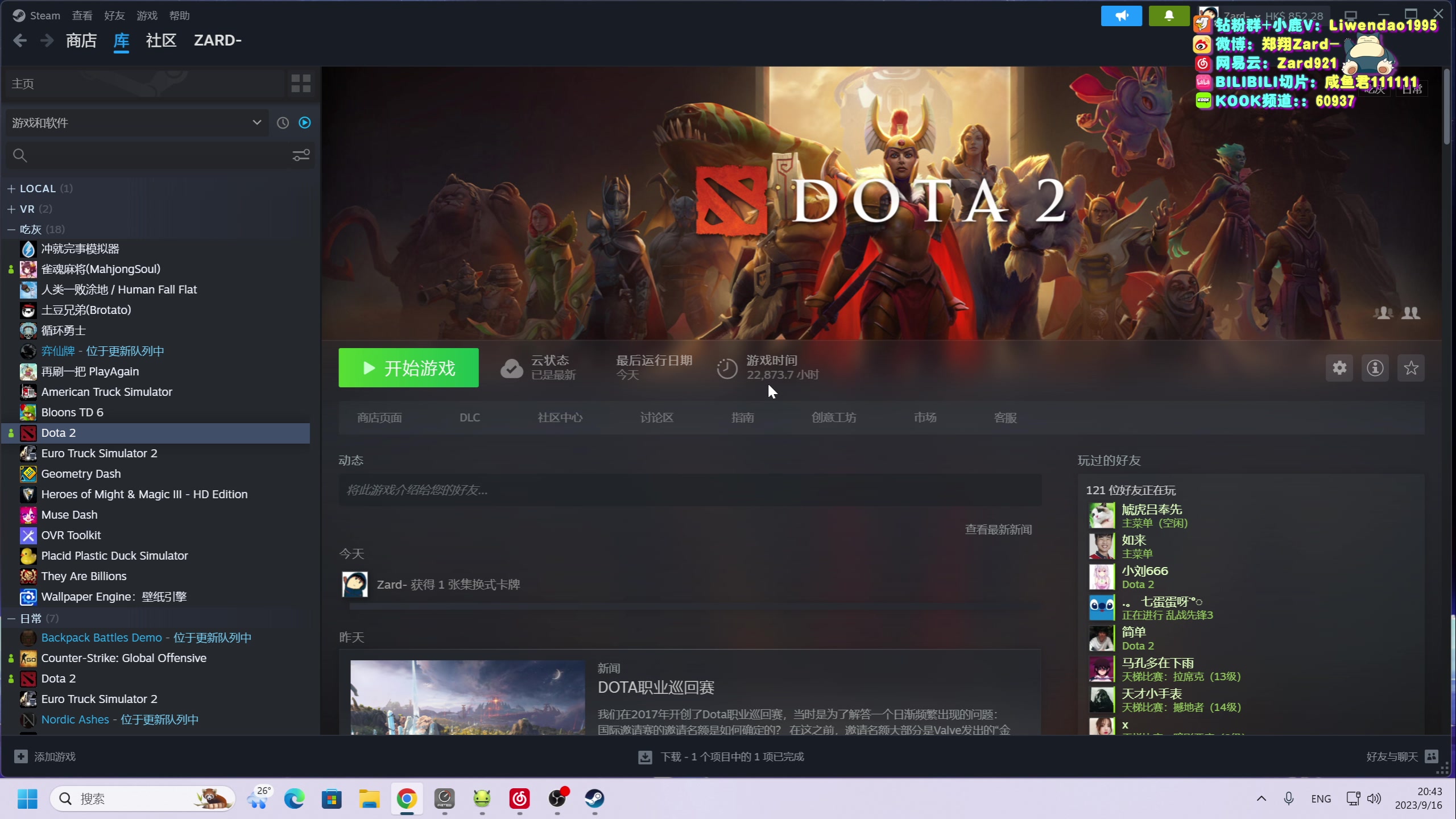Toggle ready-to-play games filter
This screenshot has width=1456, height=819.
[305, 123]
